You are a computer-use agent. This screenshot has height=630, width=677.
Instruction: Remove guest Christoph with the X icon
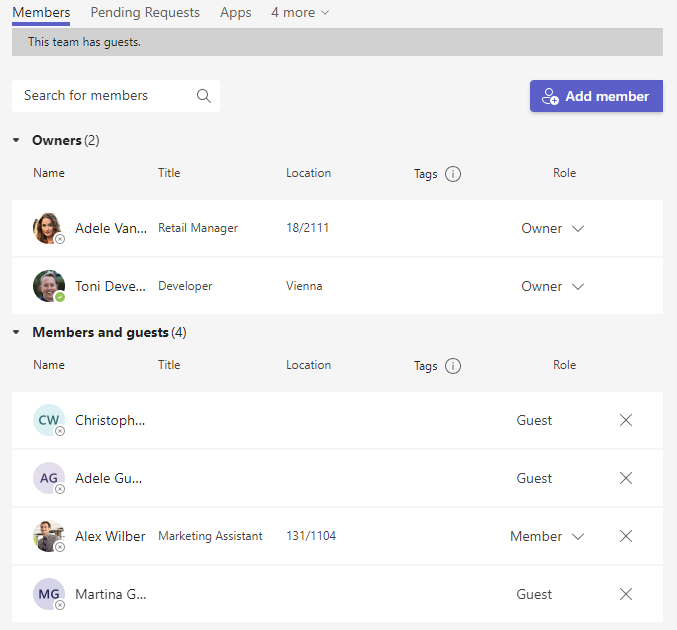click(626, 420)
